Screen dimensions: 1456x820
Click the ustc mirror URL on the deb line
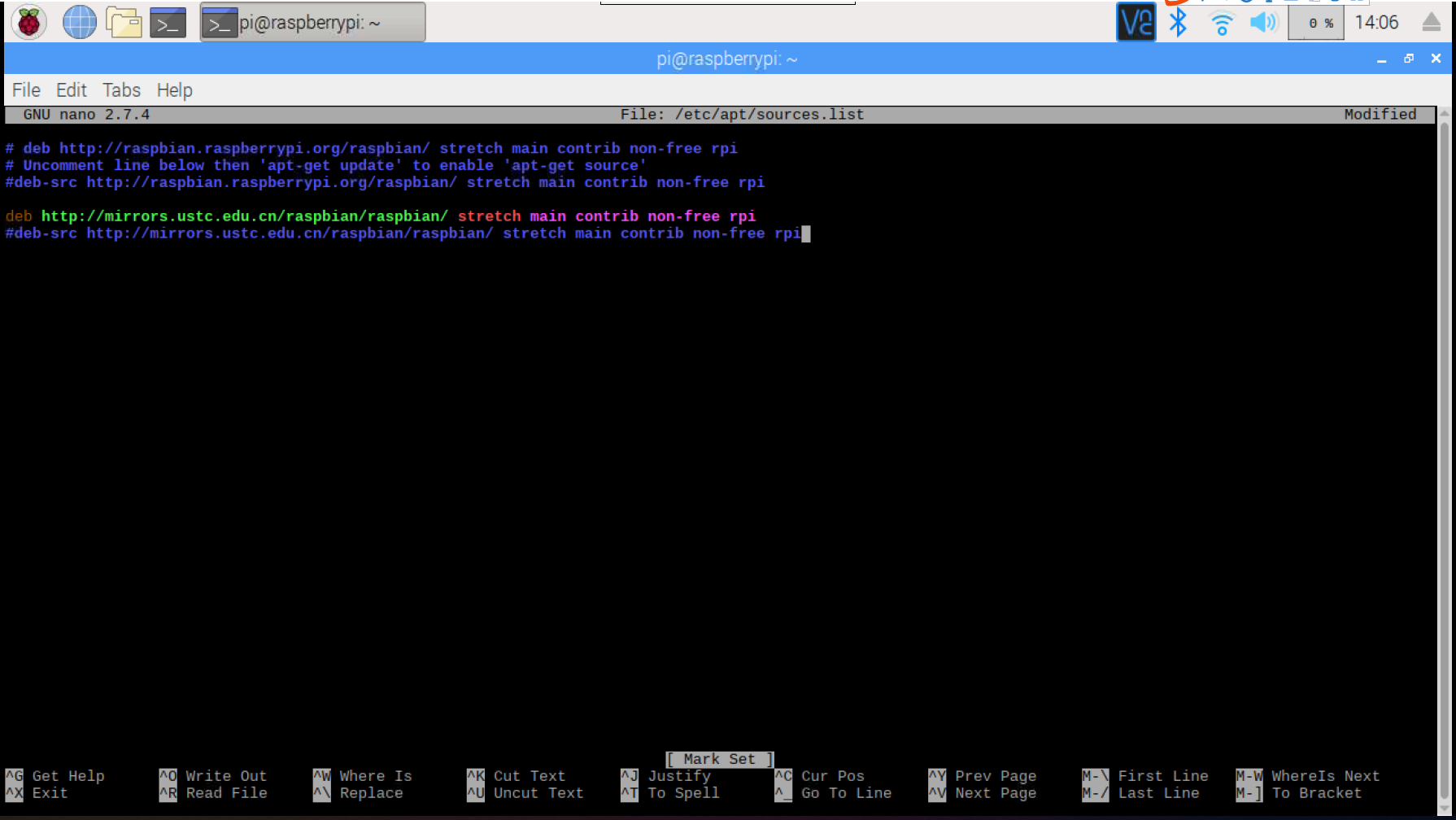[x=244, y=216]
